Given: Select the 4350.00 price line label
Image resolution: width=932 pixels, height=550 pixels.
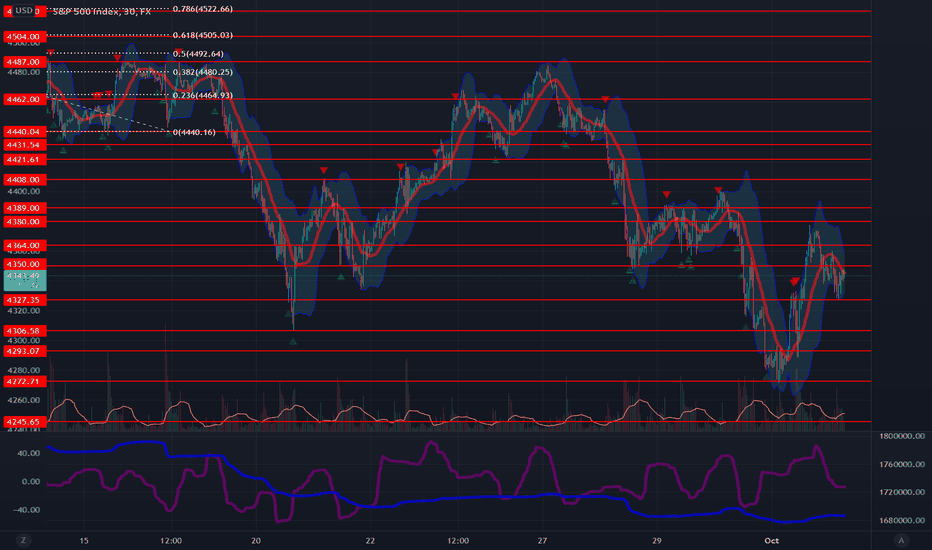Looking at the screenshot, I should coord(24,264).
